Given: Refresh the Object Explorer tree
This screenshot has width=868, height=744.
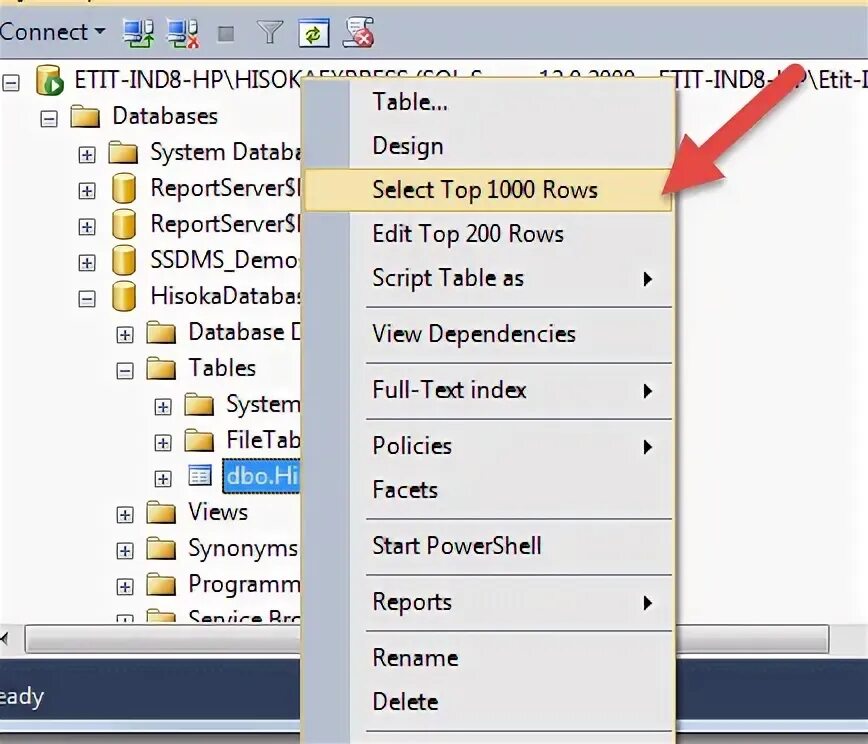Looking at the screenshot, I should [314, 32].
